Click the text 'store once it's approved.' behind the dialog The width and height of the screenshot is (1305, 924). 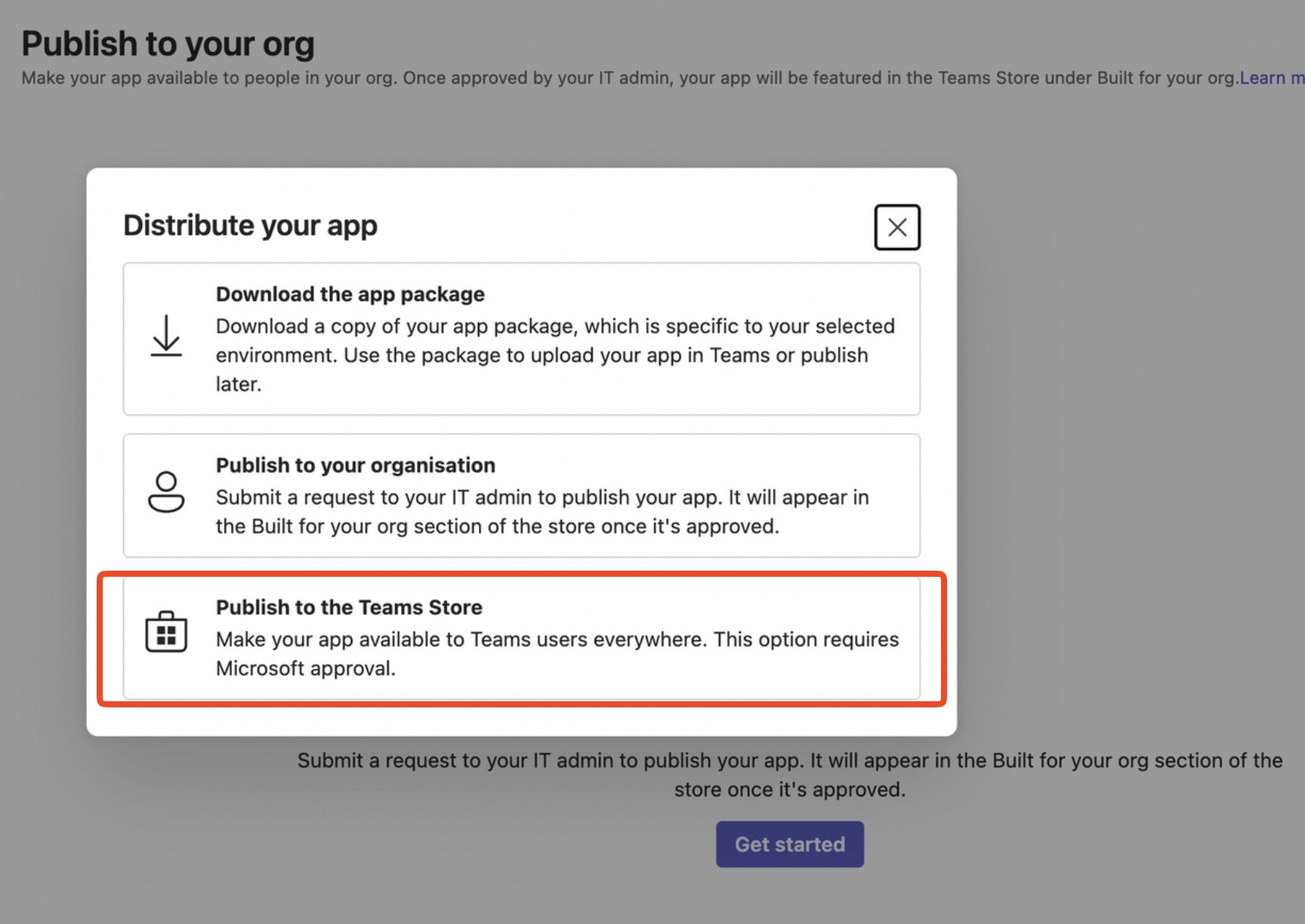790,790
